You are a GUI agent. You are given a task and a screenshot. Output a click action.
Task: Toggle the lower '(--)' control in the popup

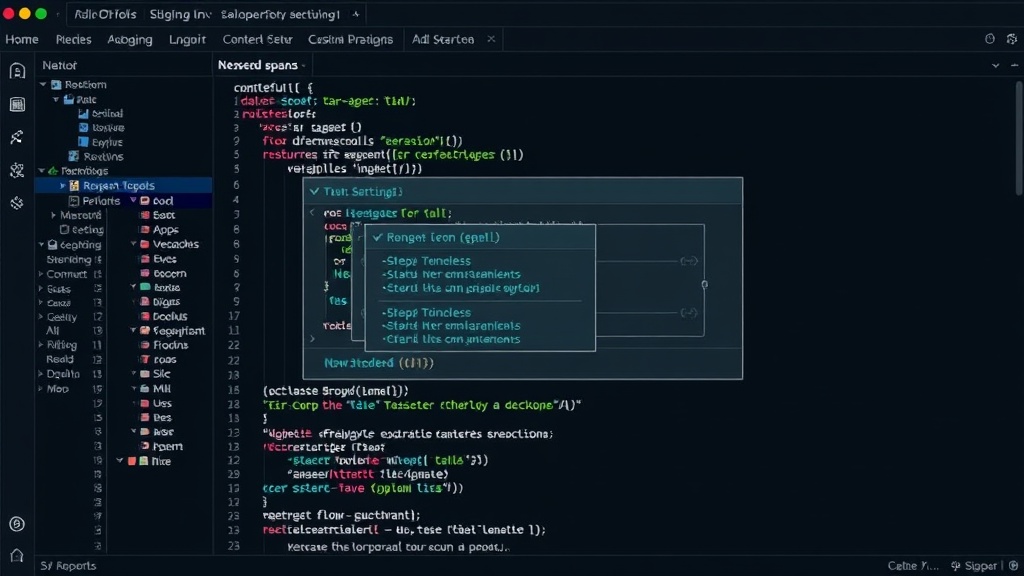(689, 312)
